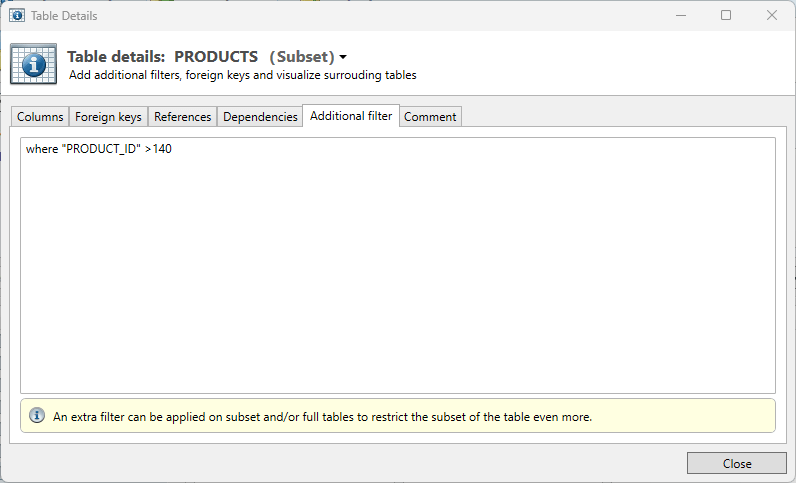Viewport: 796px width, 483px height.
Task: Switch to the Columns tab
Action: (x=40, y=117)
